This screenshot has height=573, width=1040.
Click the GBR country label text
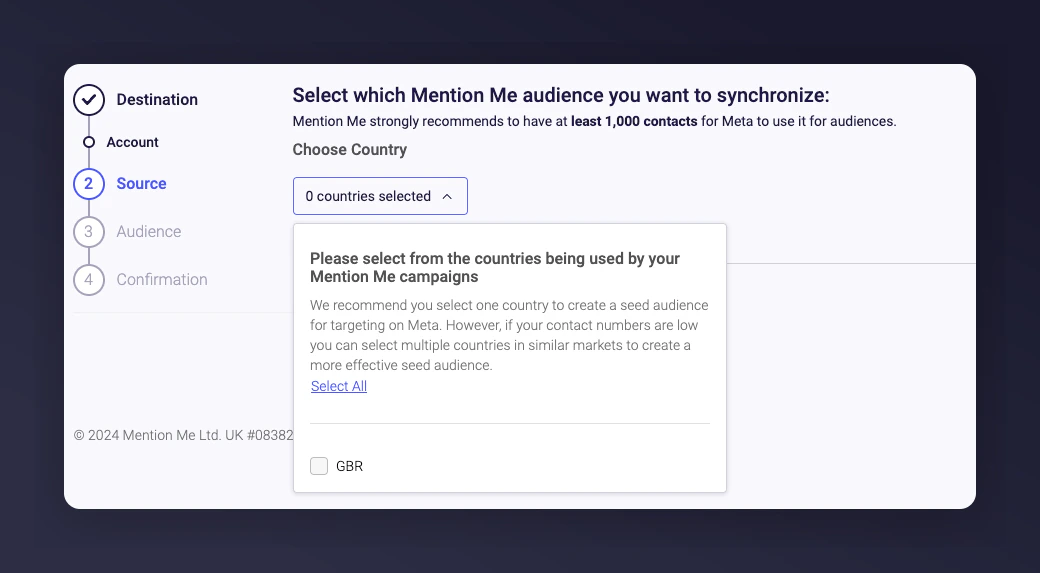click(x=350, y=466)
